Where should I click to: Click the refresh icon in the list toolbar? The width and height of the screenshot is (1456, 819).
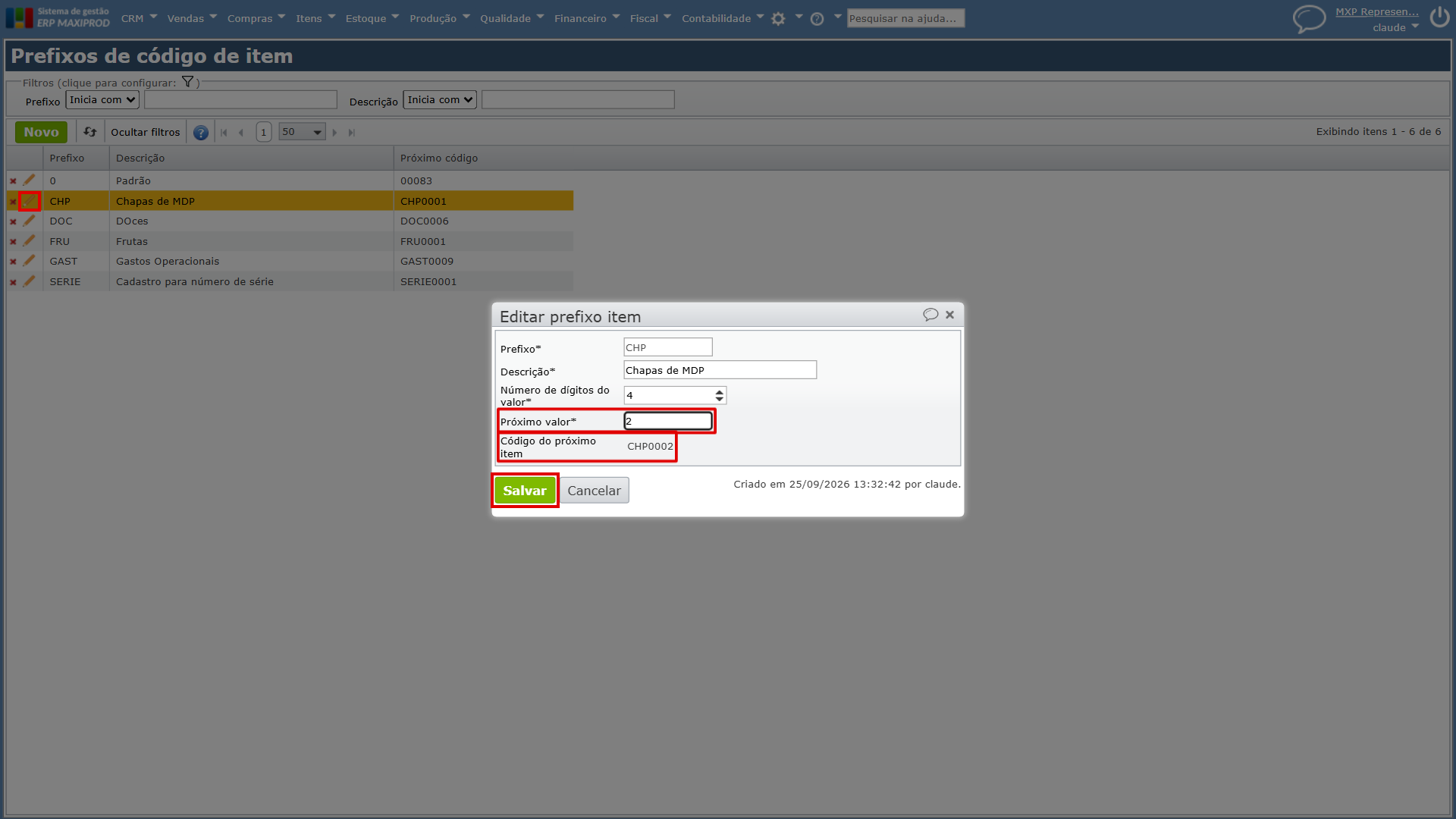(90, 132)
